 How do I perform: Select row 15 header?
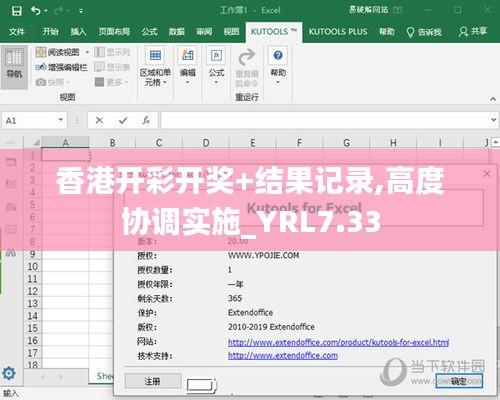point(33,328)
